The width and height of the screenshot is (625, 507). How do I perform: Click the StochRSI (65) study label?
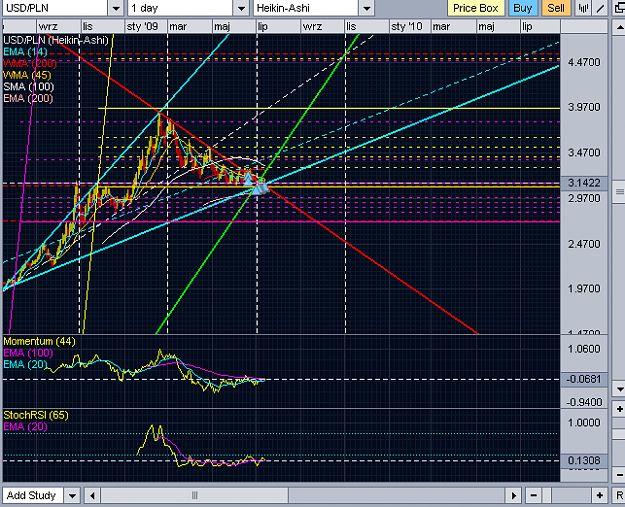point(36,415)
